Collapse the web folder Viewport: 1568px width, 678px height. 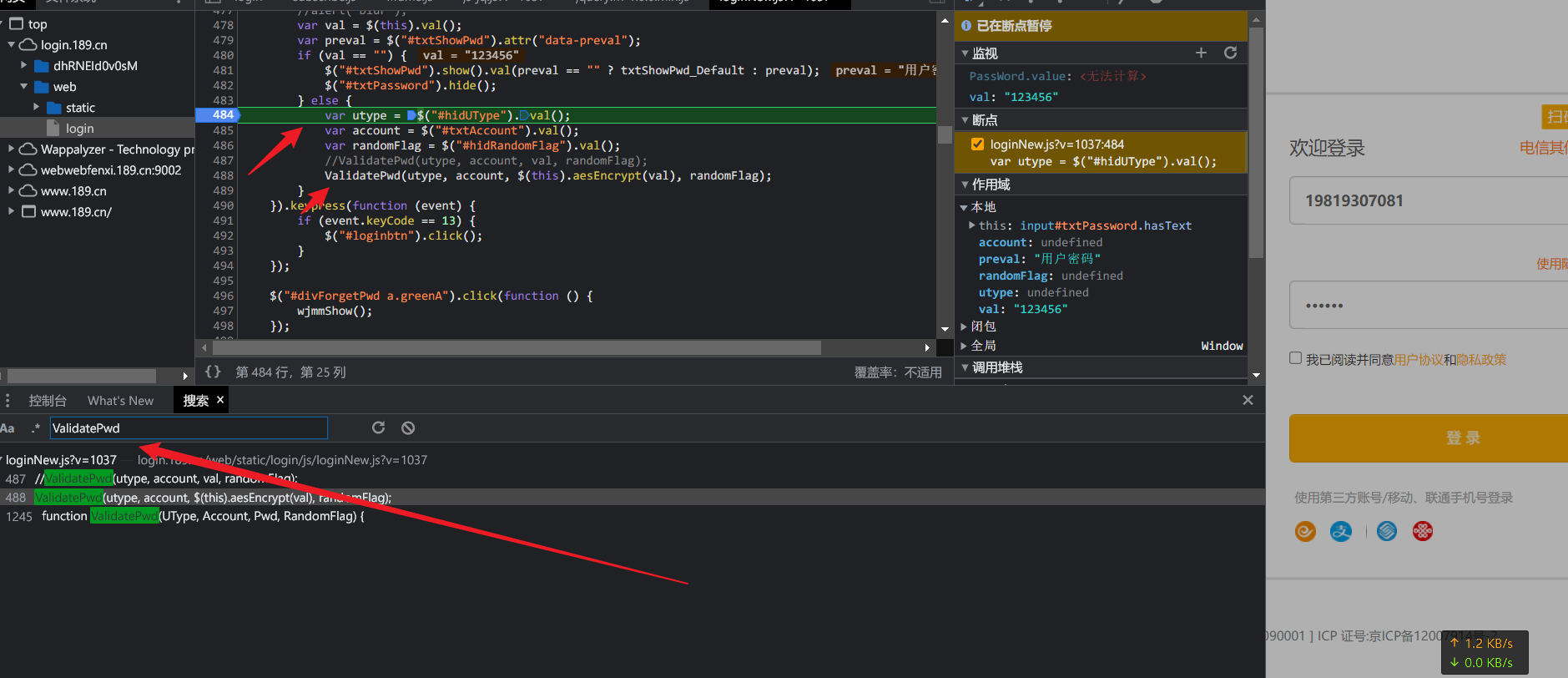(24, 86)
